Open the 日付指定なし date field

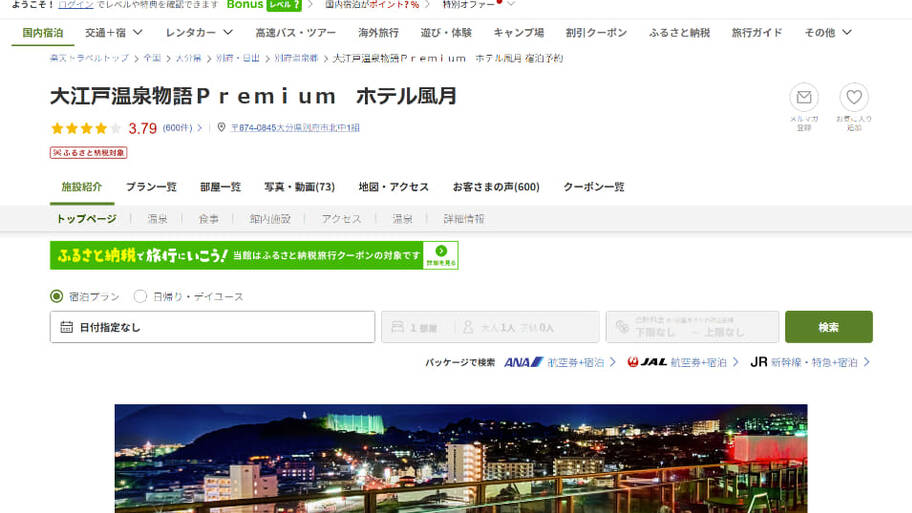pyautogui.click(x=212, y=327)
